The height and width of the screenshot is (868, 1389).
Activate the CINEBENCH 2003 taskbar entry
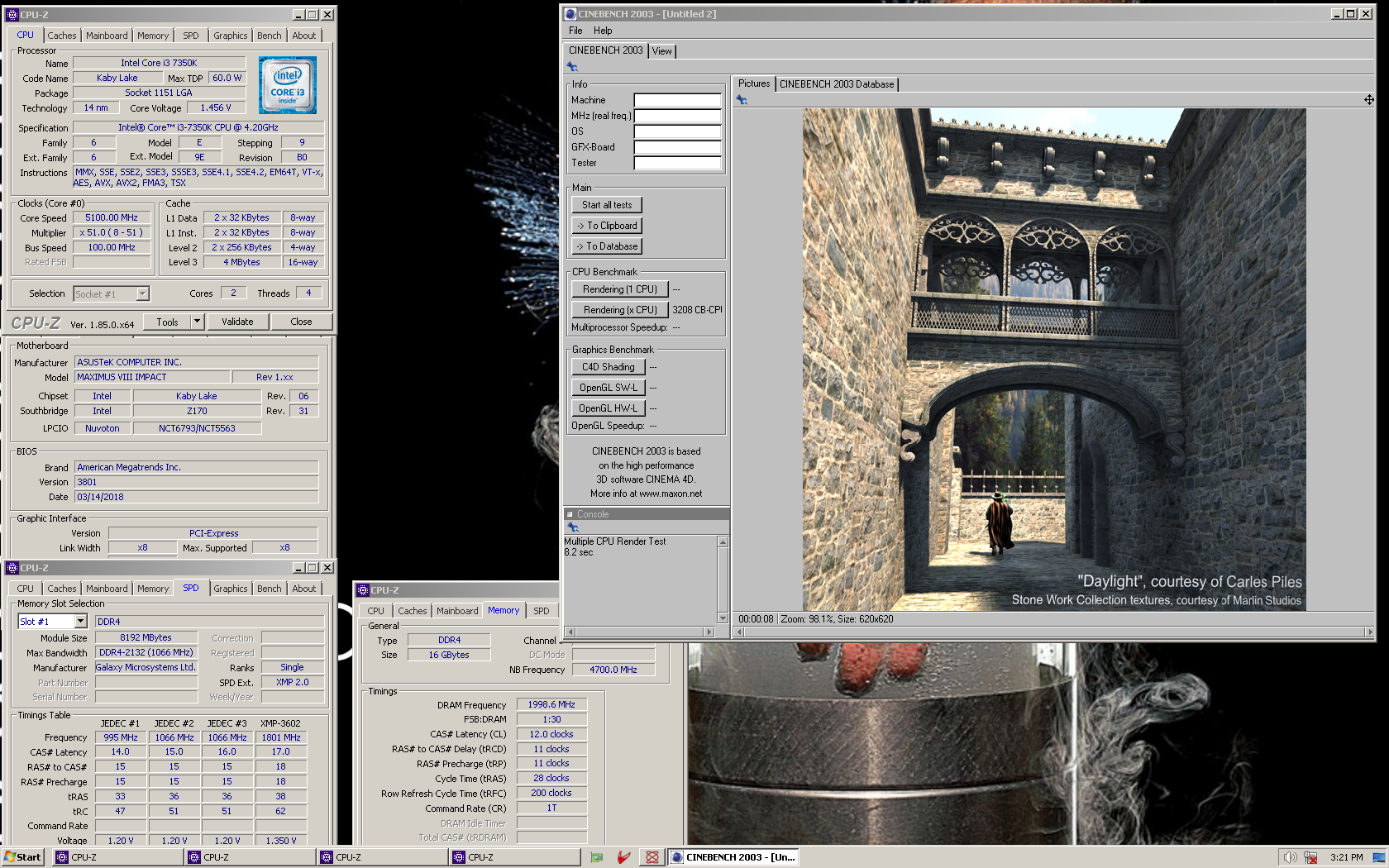point(734,857)
